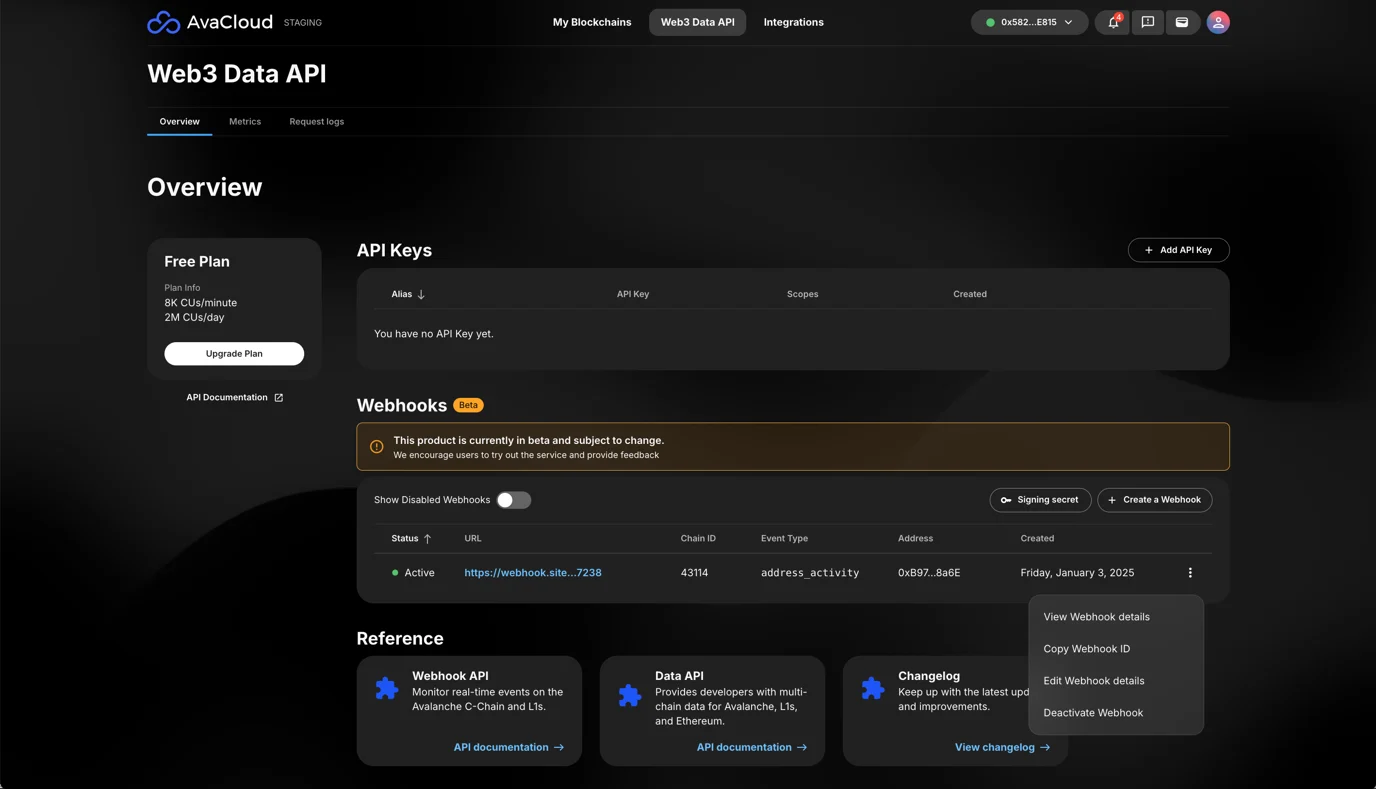Click the billing card icon
1376x789 pixels.
(1181, 22)
